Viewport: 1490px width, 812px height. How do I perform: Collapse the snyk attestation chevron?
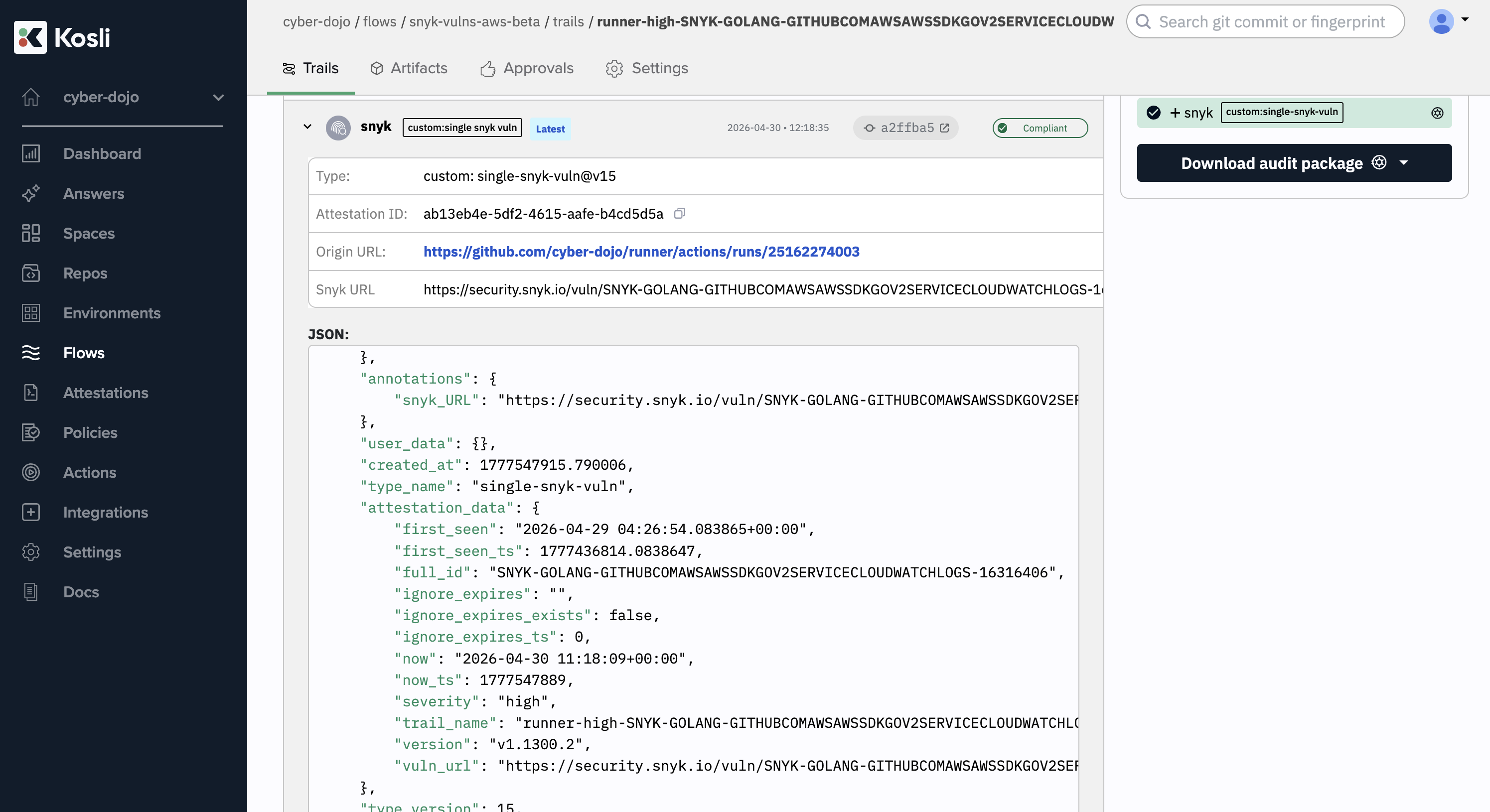point(307,127)
